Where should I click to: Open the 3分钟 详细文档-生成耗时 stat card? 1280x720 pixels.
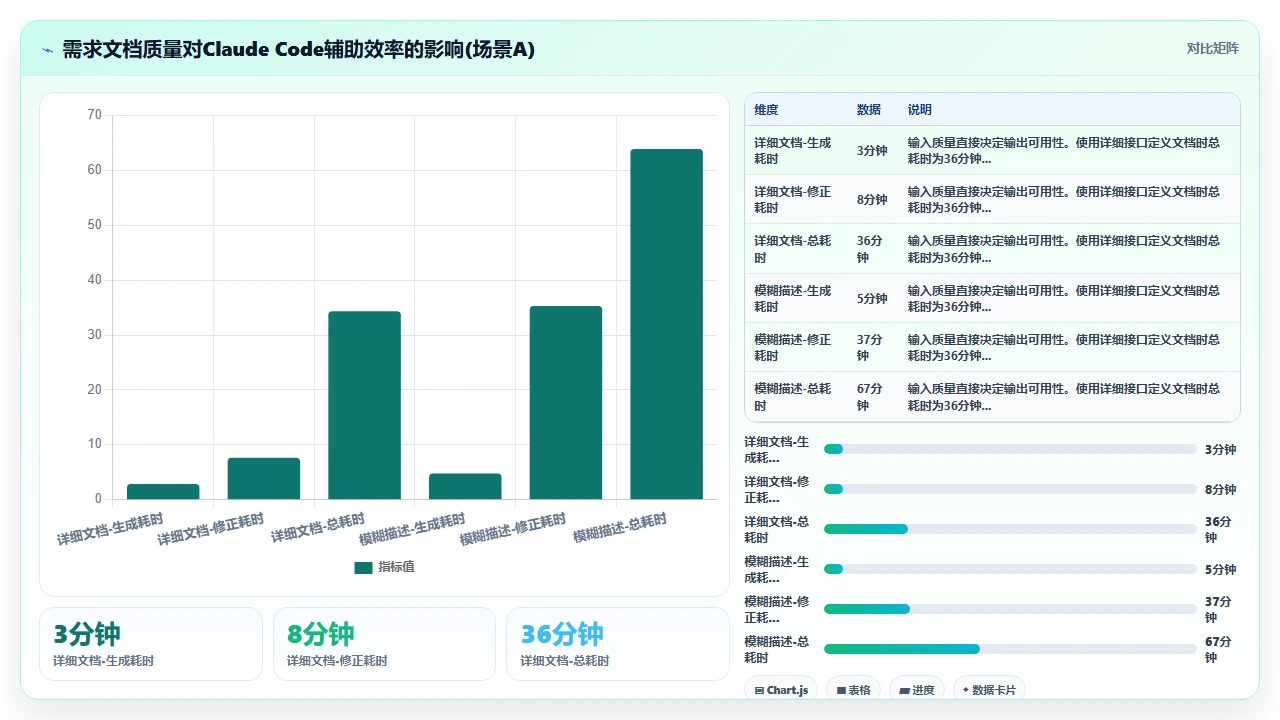151,644
